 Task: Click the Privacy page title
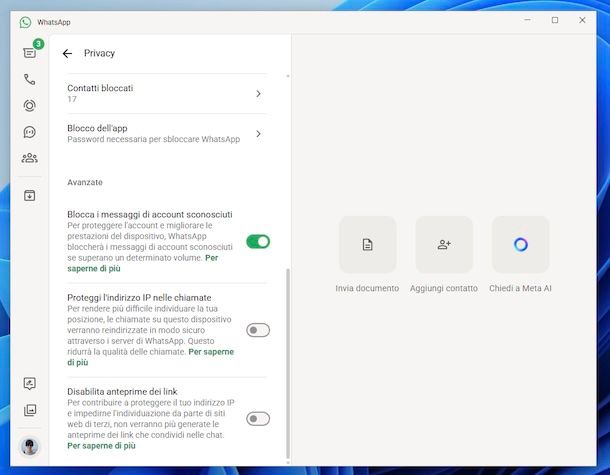point(99,53)
